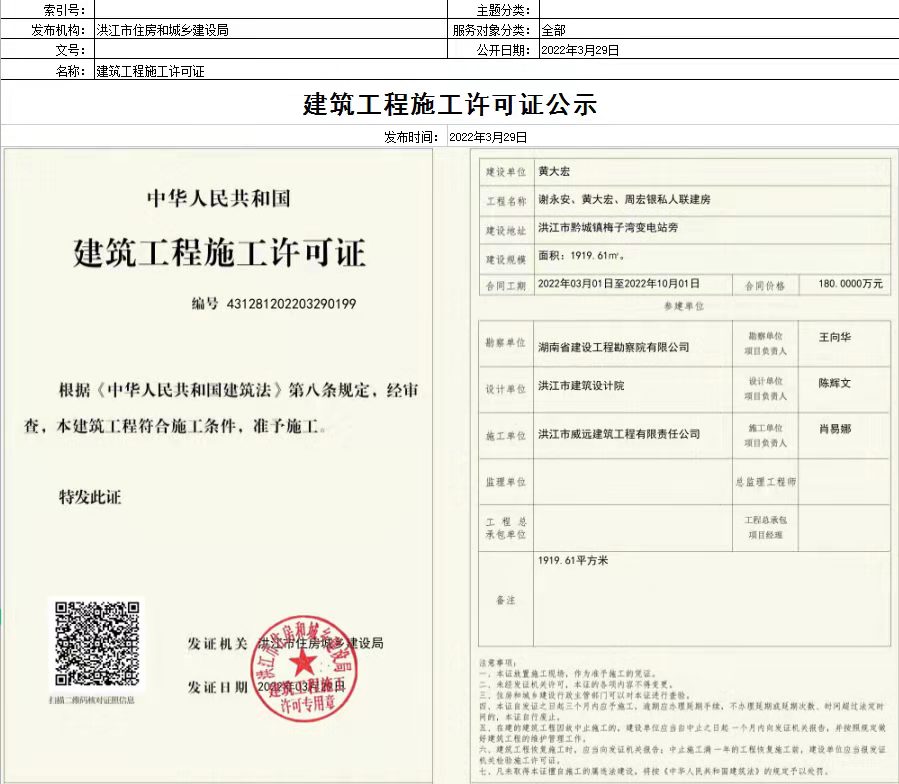
Task: Click the 服务对象分类 label
Action: [491, 30]
